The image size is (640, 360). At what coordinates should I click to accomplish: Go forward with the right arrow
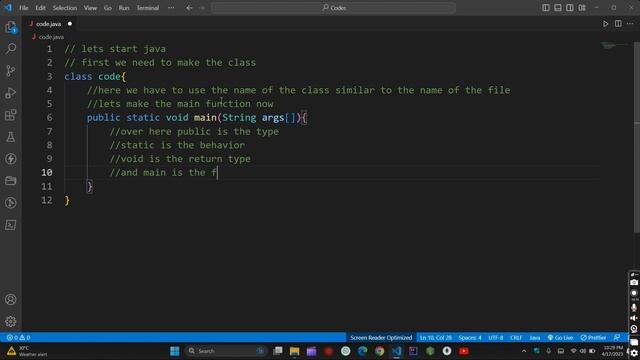202,8
